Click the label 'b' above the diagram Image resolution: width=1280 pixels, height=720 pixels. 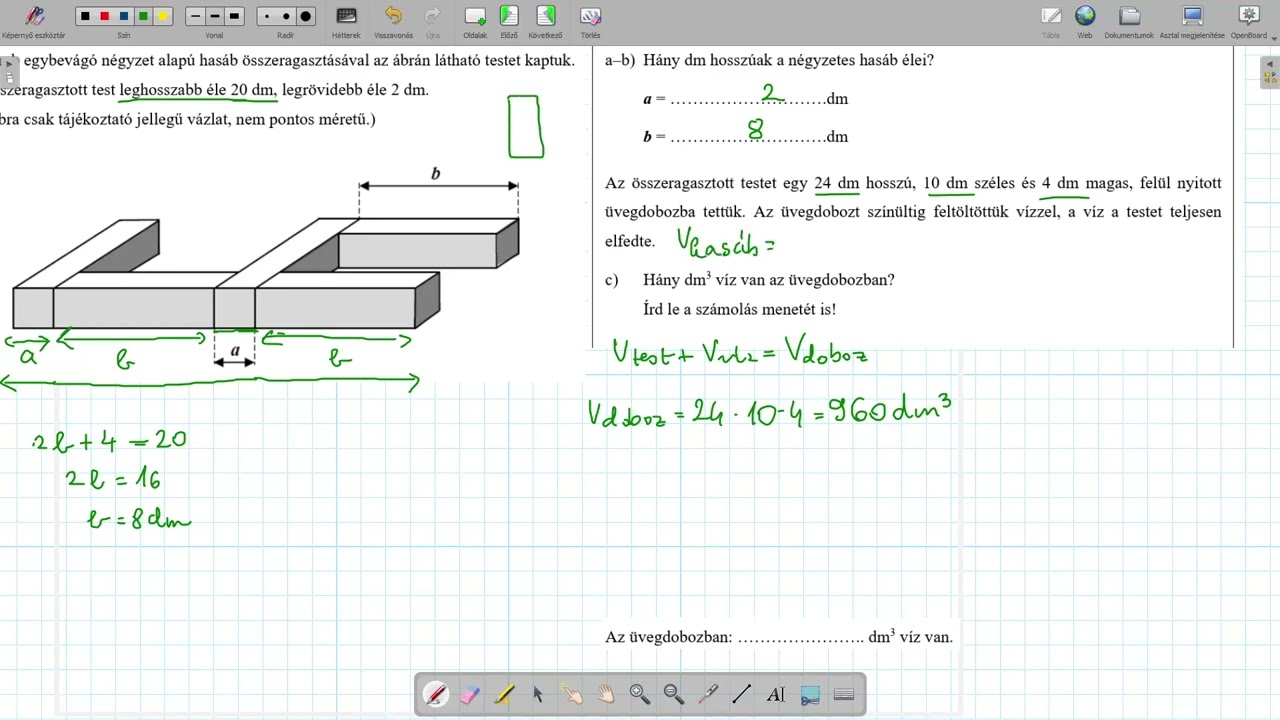(435, 173)
